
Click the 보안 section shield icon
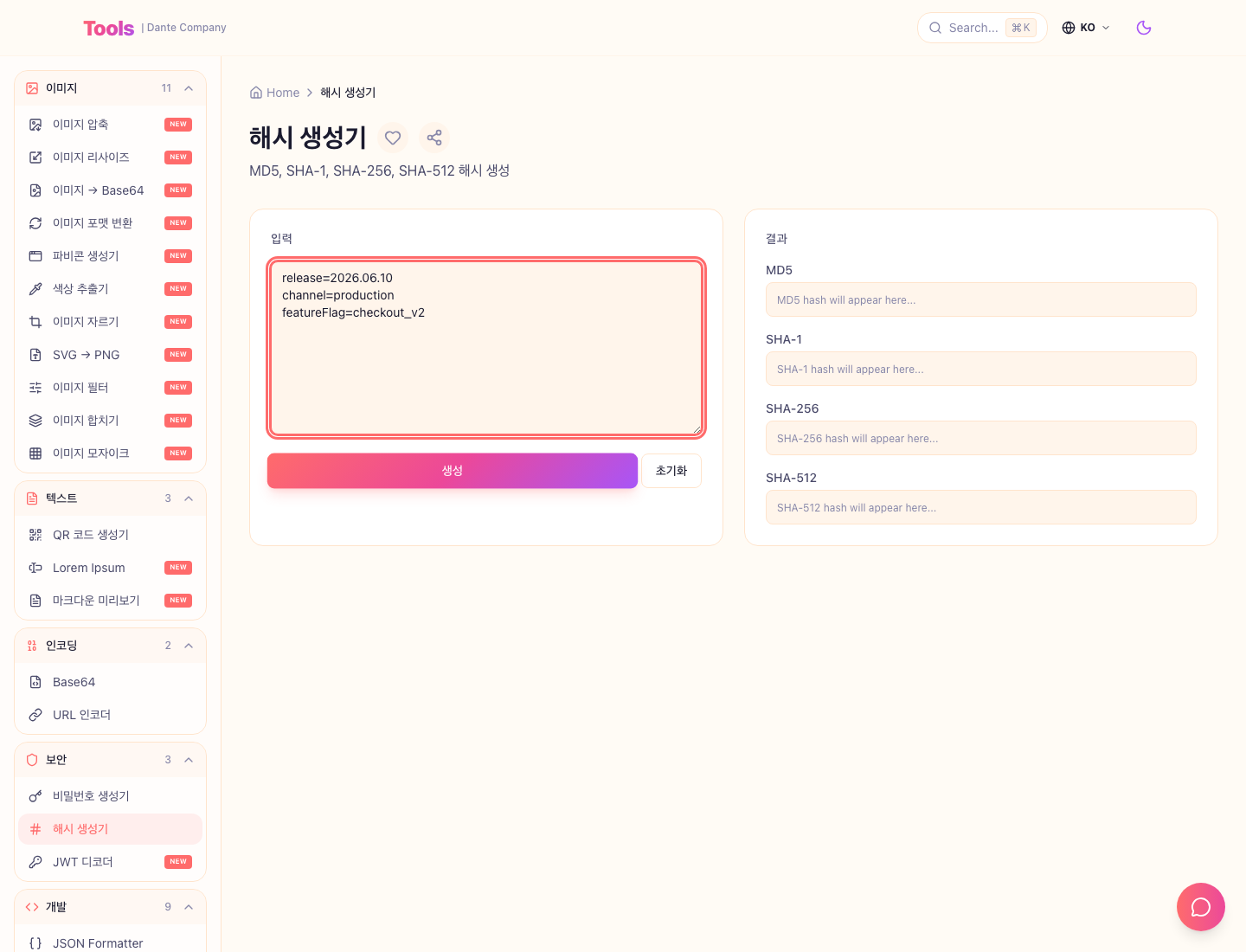[x=32, y=760]
